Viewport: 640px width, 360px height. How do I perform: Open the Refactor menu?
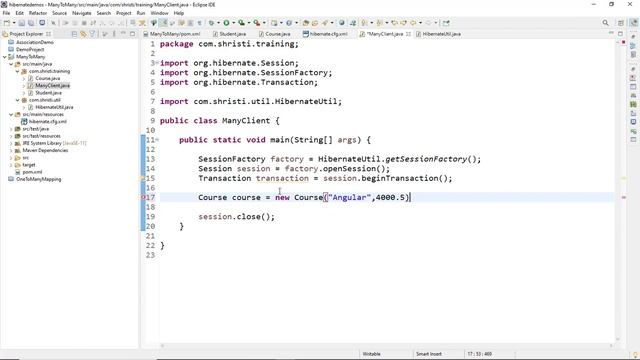[x=38, y=13]
